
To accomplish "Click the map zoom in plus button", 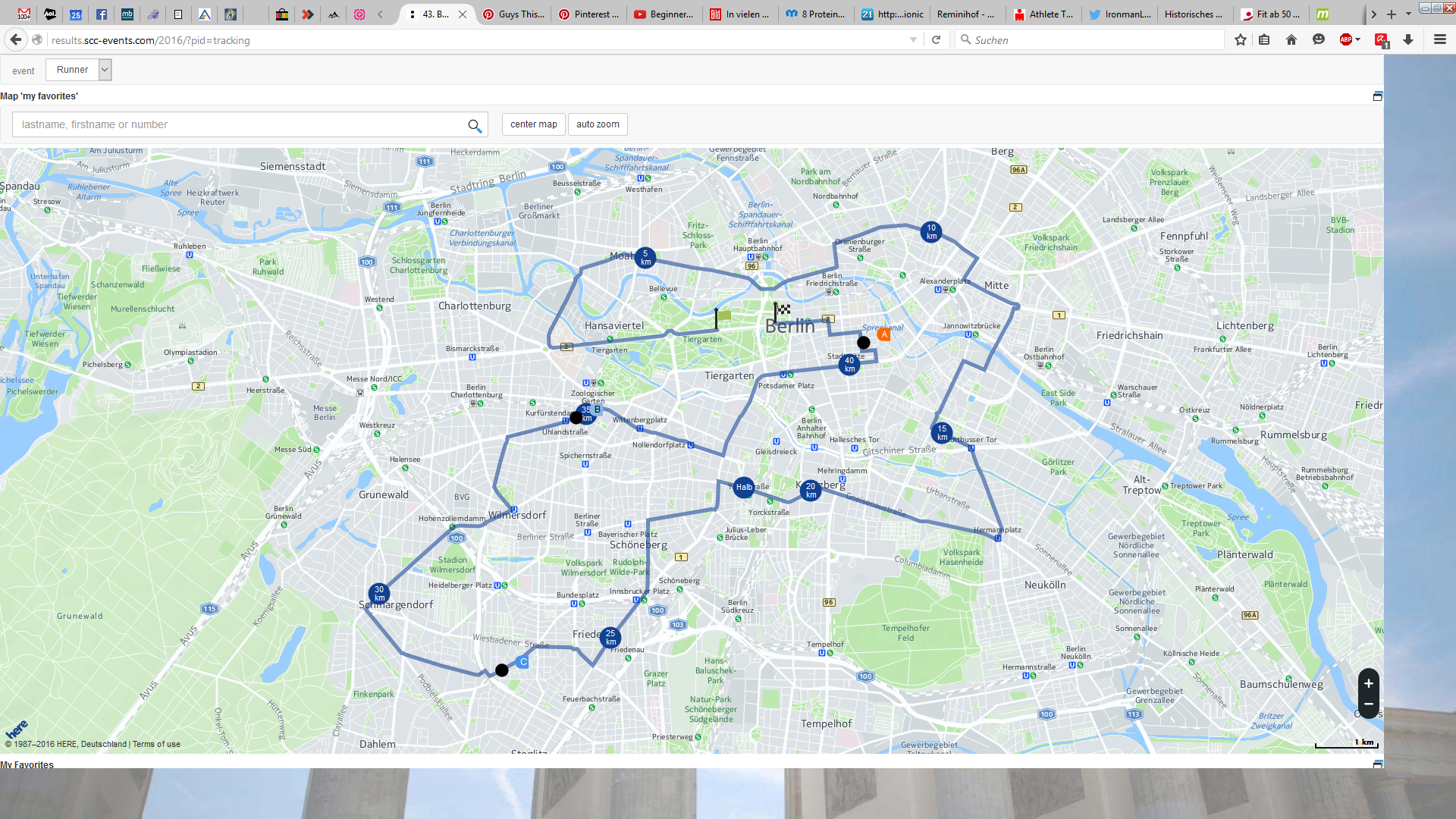I will (1368, 682).
